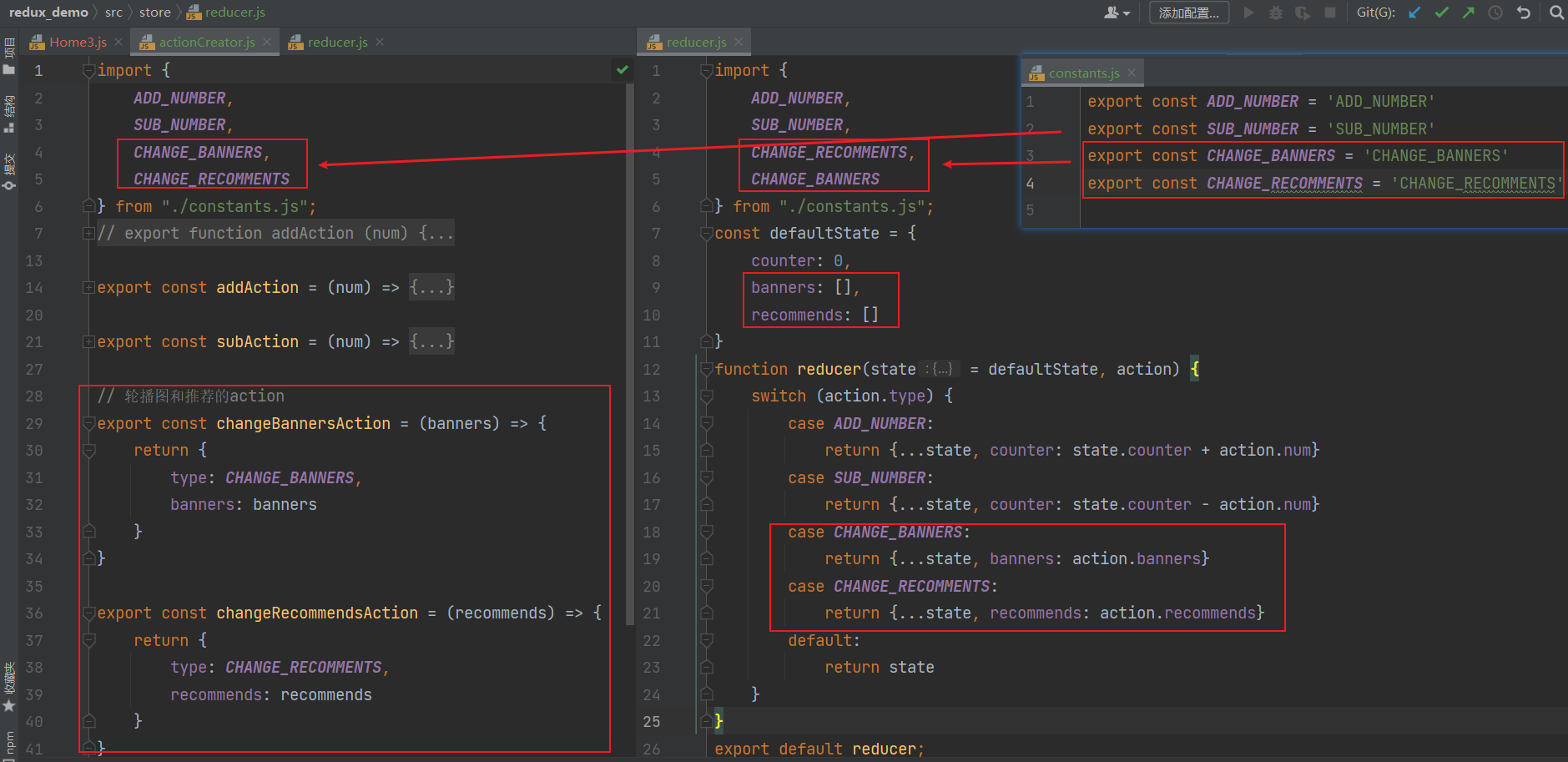Click the 添加配置 run configuration button
The width and height of the screenshot is (1568, 762).
coord(1188,13)
